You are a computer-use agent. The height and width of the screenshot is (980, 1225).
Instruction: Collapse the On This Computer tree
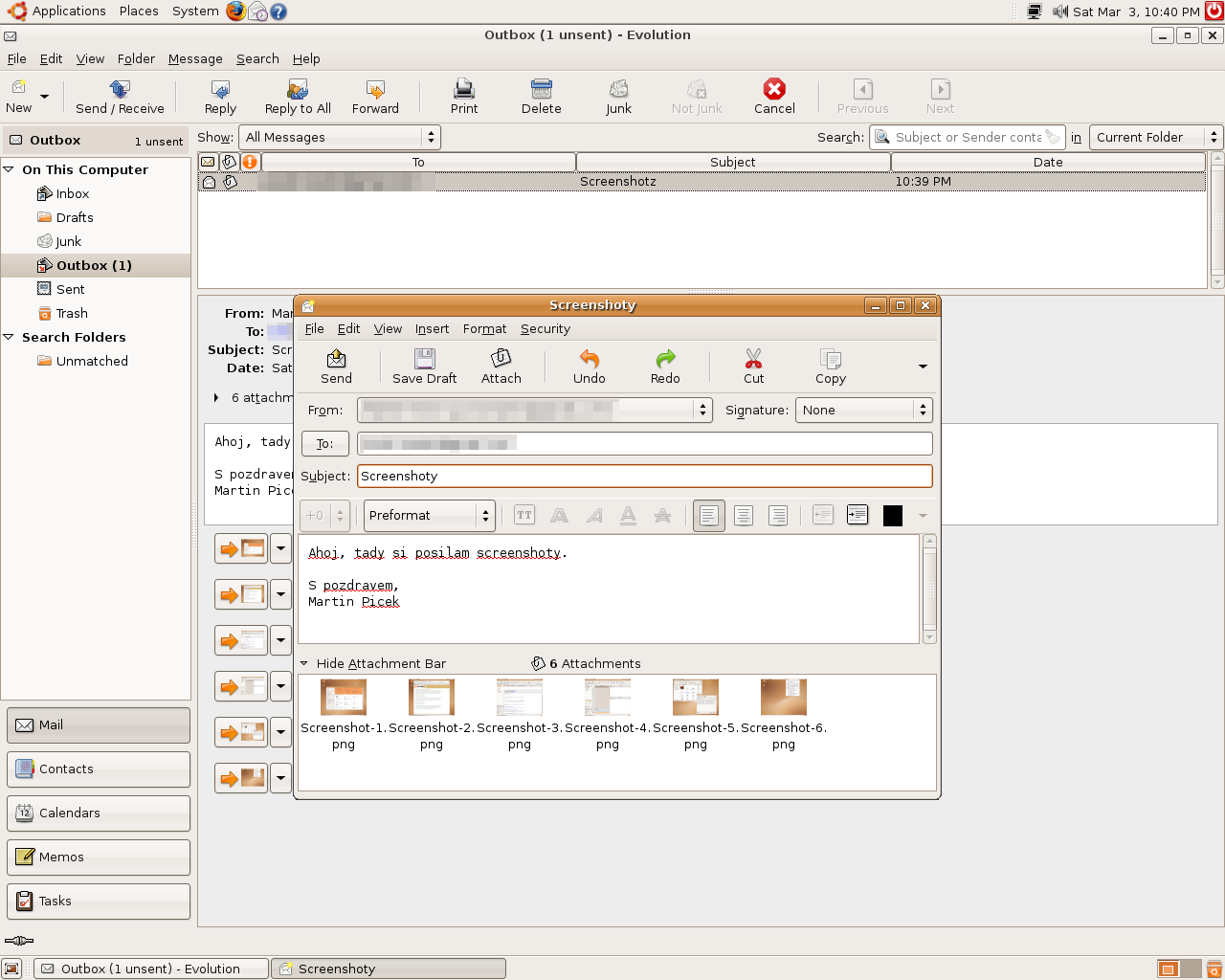coord(9,169)
